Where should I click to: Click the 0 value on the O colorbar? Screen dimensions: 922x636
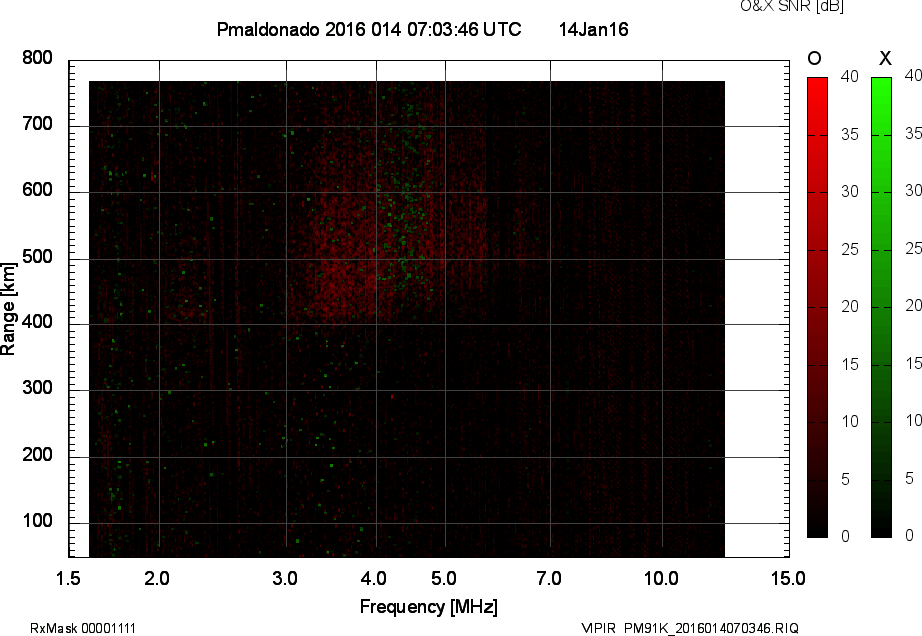(846, 536)
